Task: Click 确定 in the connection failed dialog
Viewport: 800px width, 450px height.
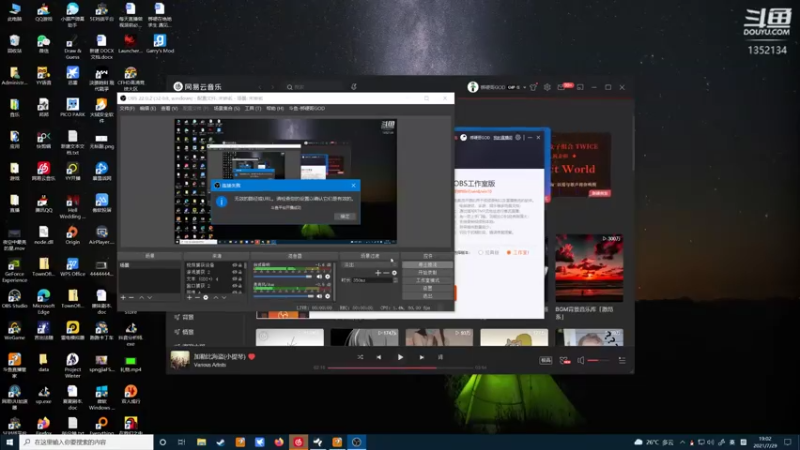Action: click(x=345, y=216)
